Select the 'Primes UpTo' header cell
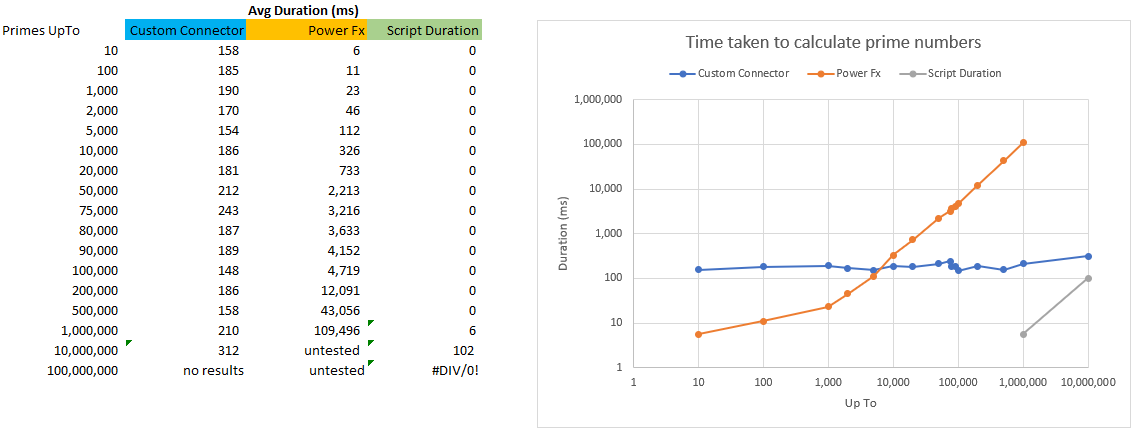Viewport: 1145px width, 434px height. [41, 31]
